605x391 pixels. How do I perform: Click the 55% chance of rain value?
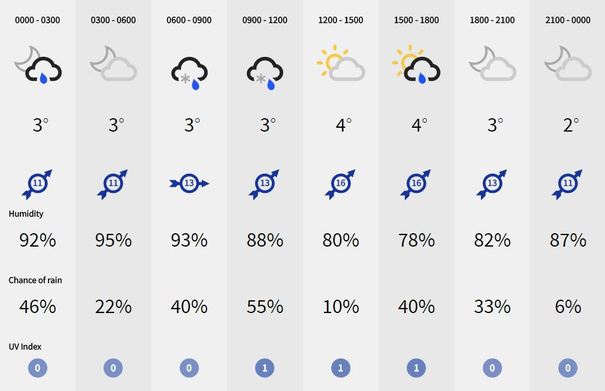tap(265, 307)
